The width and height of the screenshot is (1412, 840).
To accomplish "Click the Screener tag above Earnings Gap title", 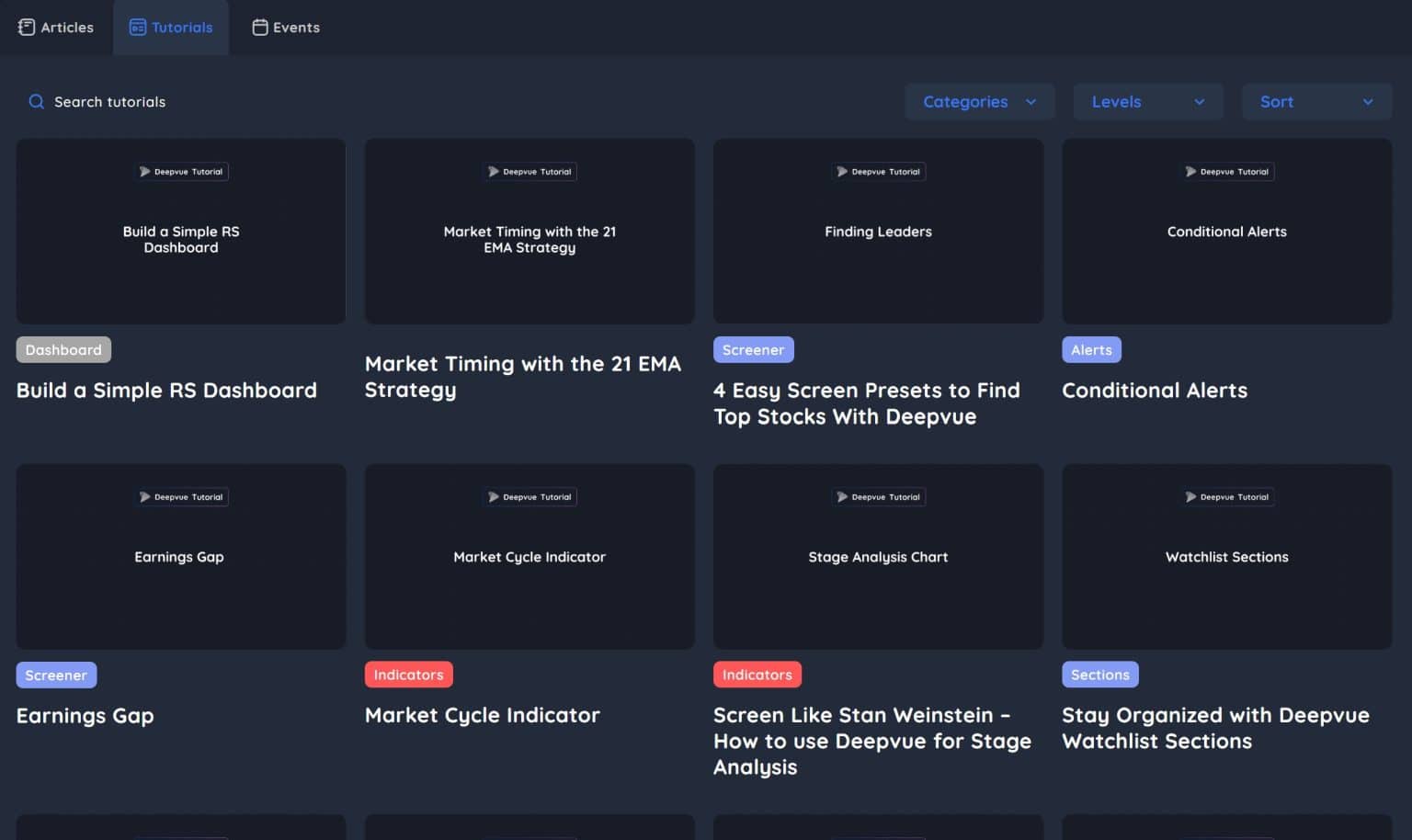I will pos(56,675).
